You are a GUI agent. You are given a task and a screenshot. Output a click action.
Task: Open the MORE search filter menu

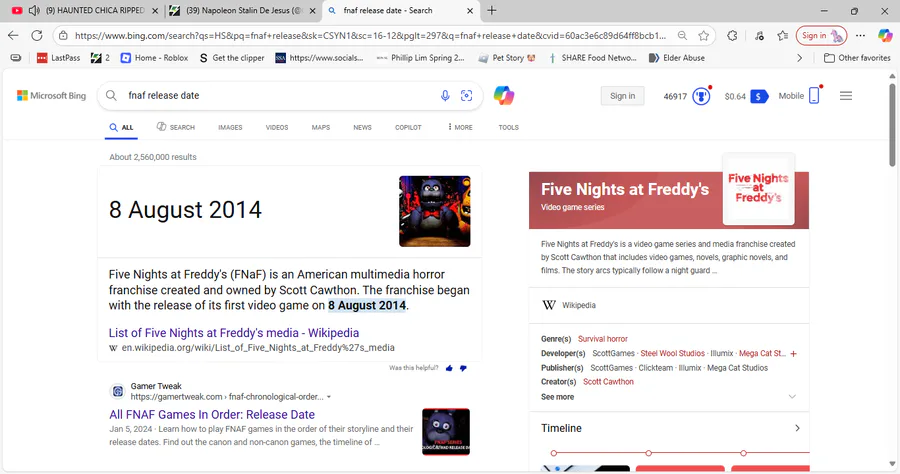pyautogui.click(x=460, y=127)
